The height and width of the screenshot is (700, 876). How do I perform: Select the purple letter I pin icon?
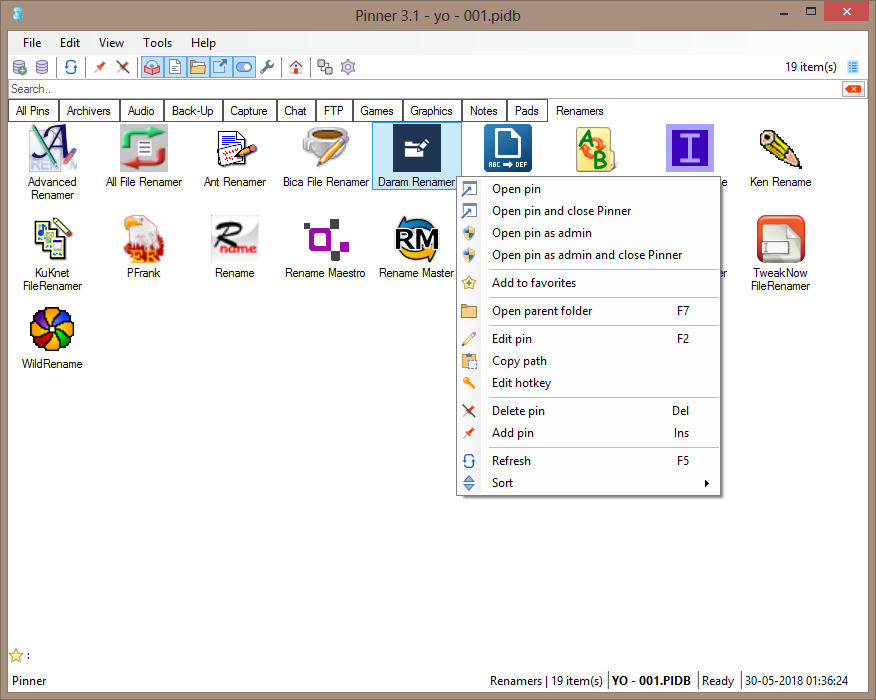coord(690,148)
